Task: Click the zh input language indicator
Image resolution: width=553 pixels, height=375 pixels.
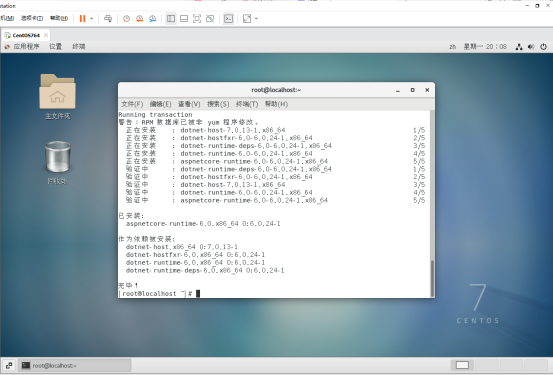Action: pos(452,47)
